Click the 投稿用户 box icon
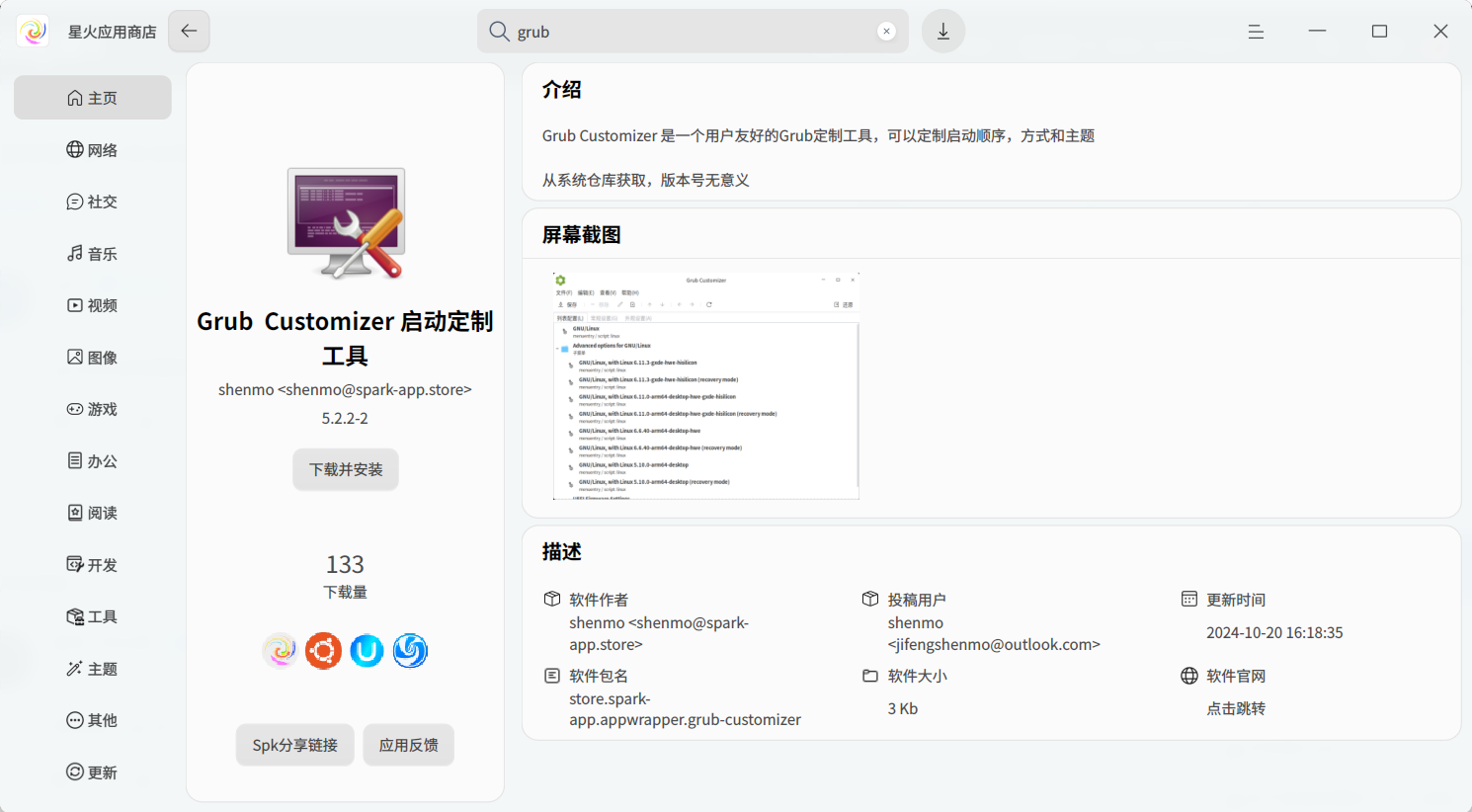1472x812 pixels. point(870,599)
